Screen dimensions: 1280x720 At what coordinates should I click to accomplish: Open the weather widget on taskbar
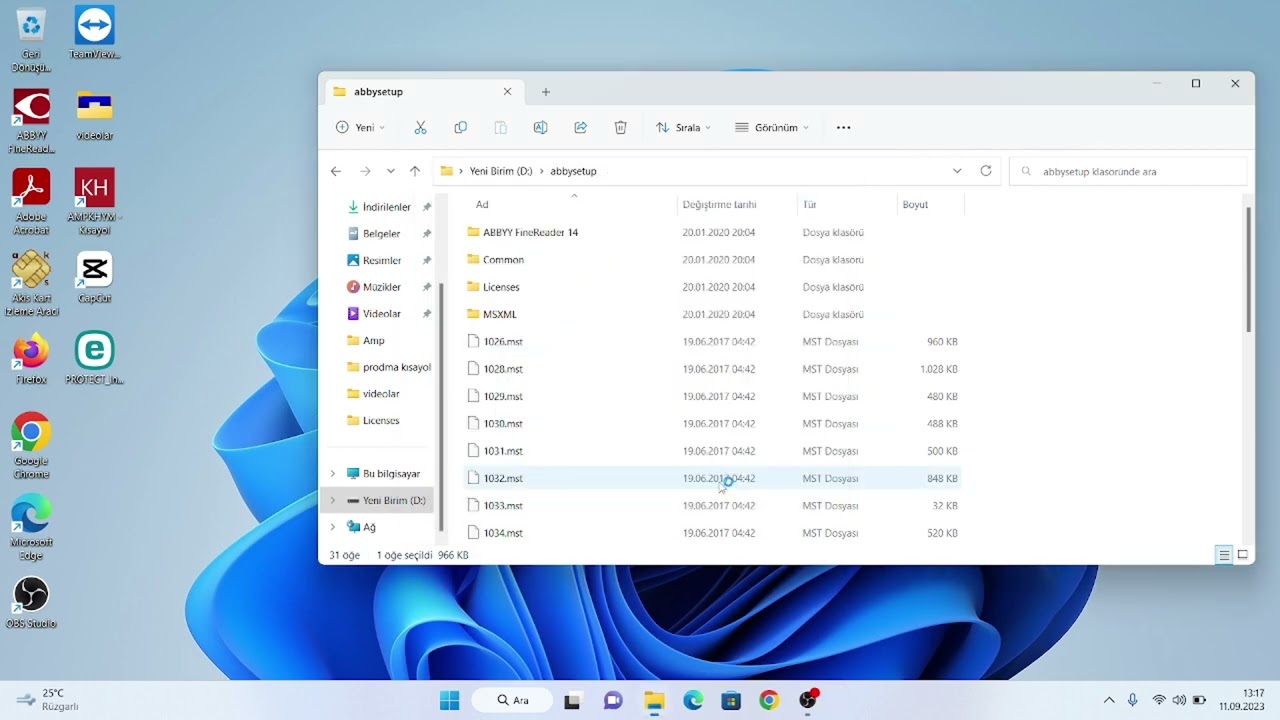(x=48, y=700)
